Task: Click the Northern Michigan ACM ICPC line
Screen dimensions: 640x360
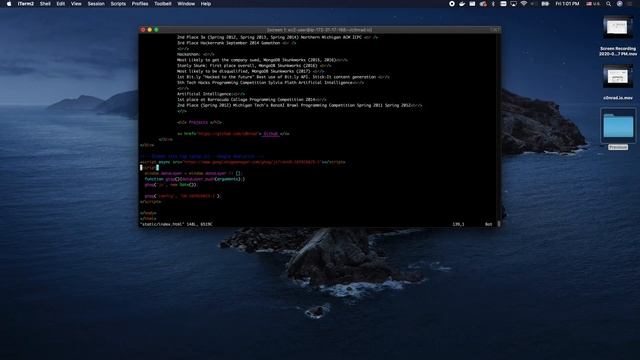Action: [x=278, y=37]
